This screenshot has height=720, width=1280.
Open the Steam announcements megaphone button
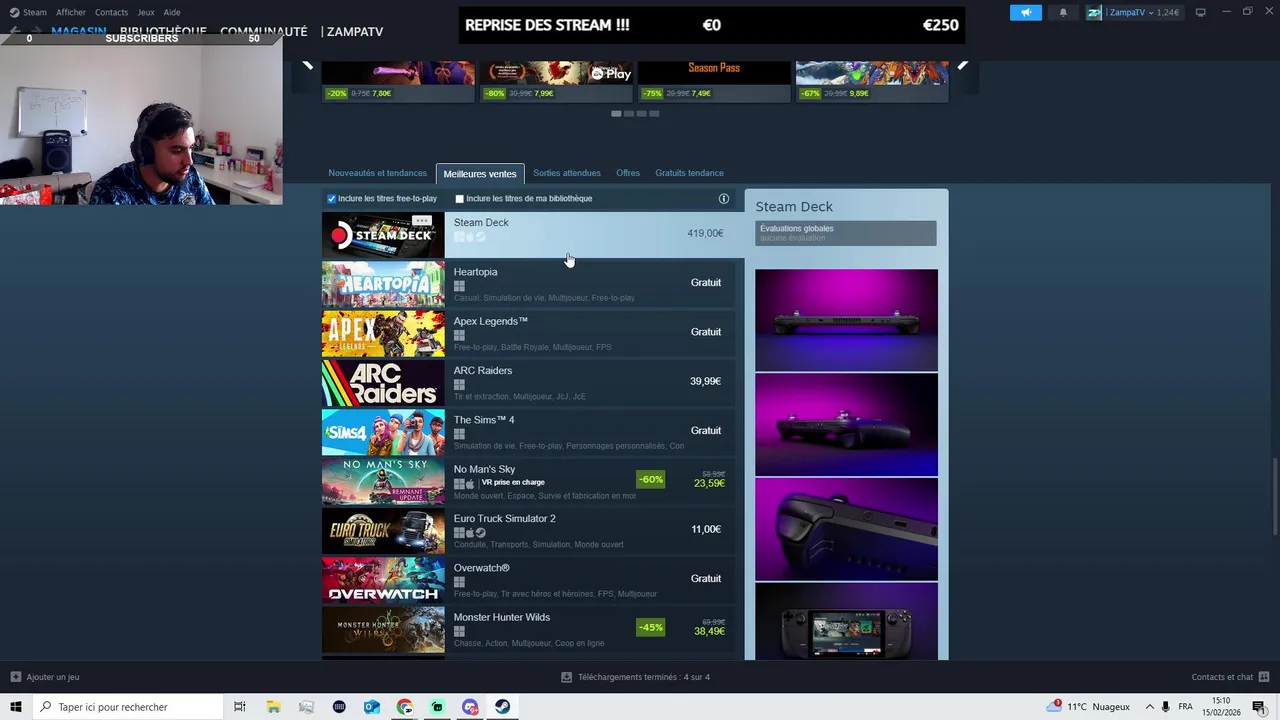[x=1025, y=12]
